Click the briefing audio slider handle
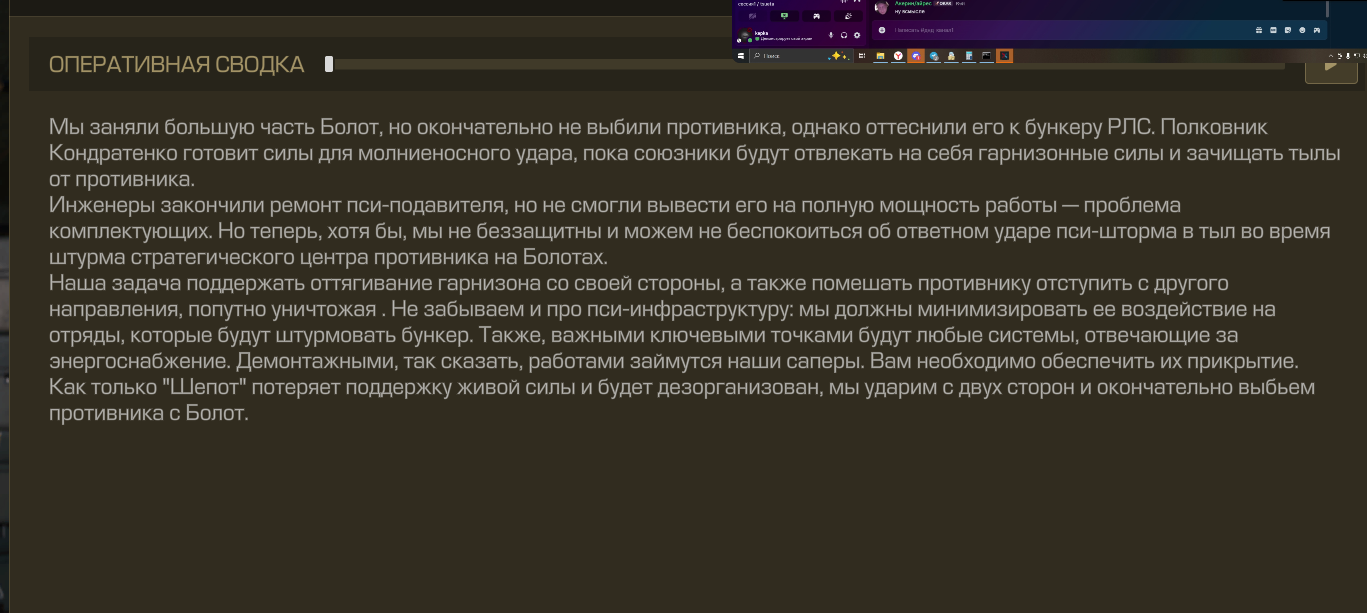The width and height of the screenshot is (1367, 613). click(x=329, y=65)
